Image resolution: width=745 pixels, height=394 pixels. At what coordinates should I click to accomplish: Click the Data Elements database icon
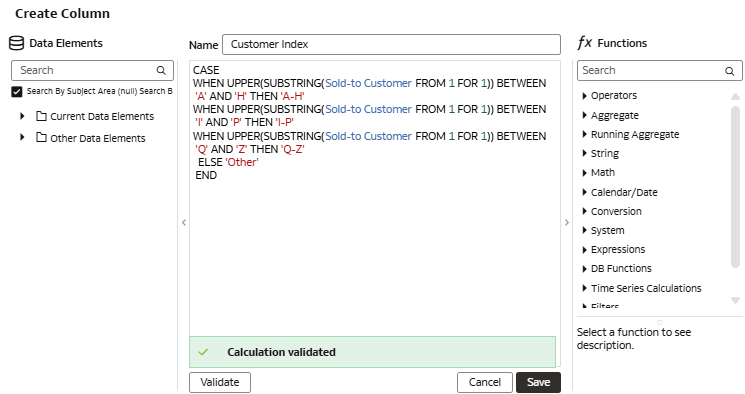pos(17,43)
